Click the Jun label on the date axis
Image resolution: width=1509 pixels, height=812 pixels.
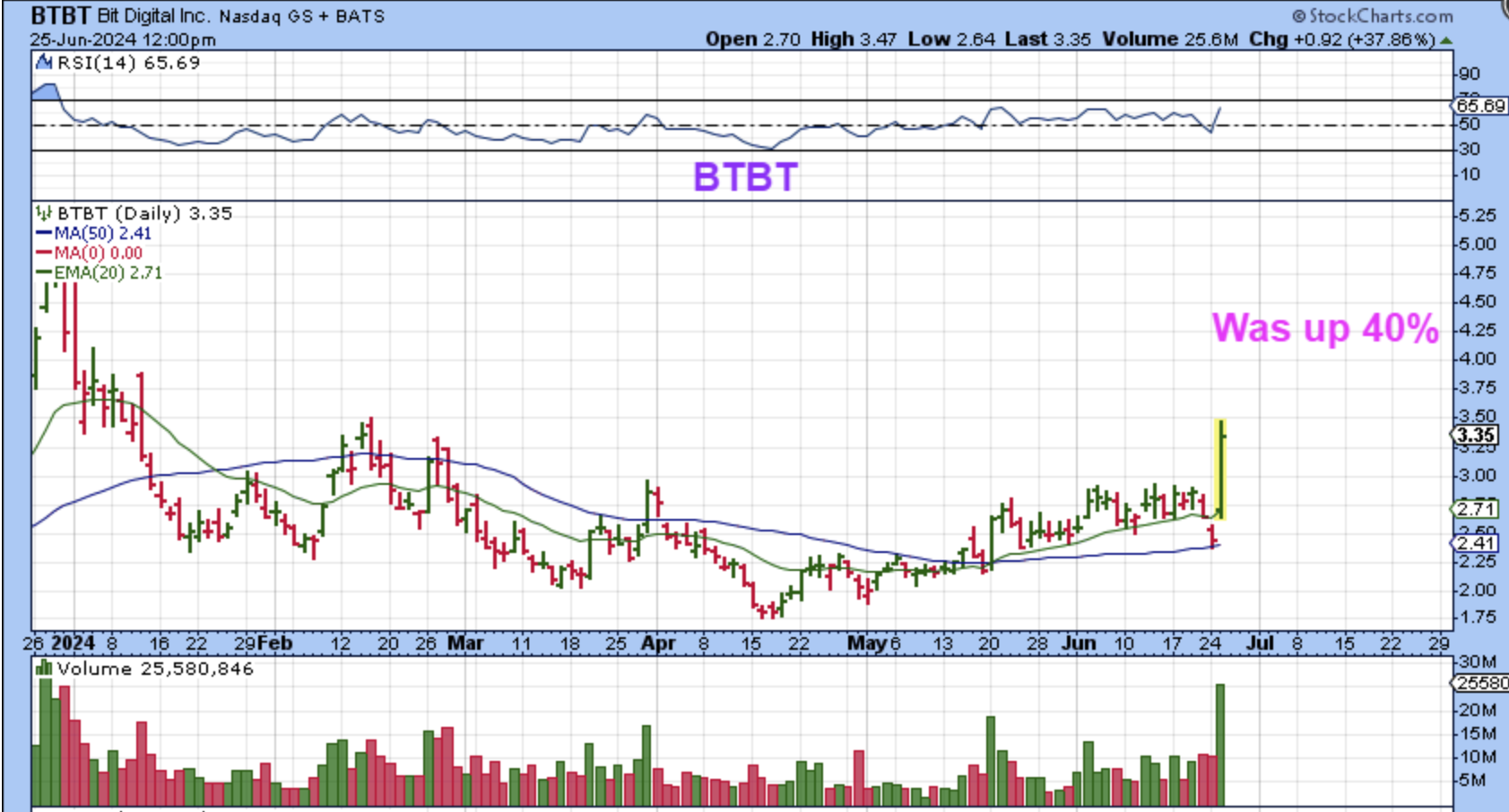coord(1080,644)
